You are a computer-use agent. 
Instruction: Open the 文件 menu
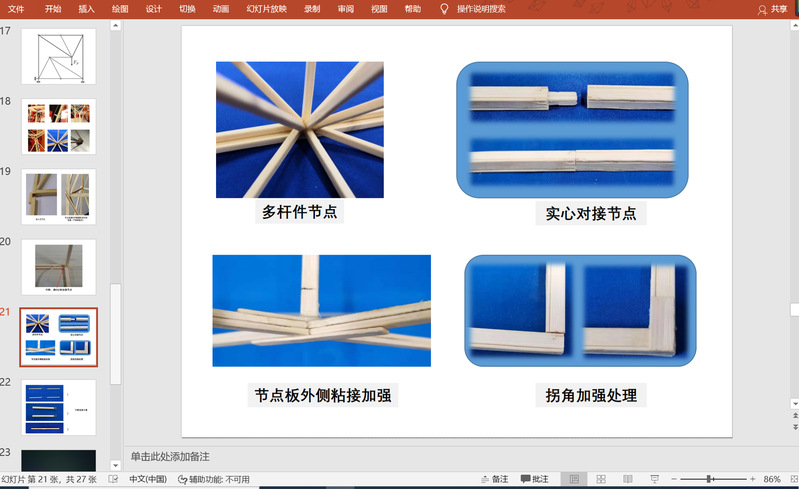16,9
